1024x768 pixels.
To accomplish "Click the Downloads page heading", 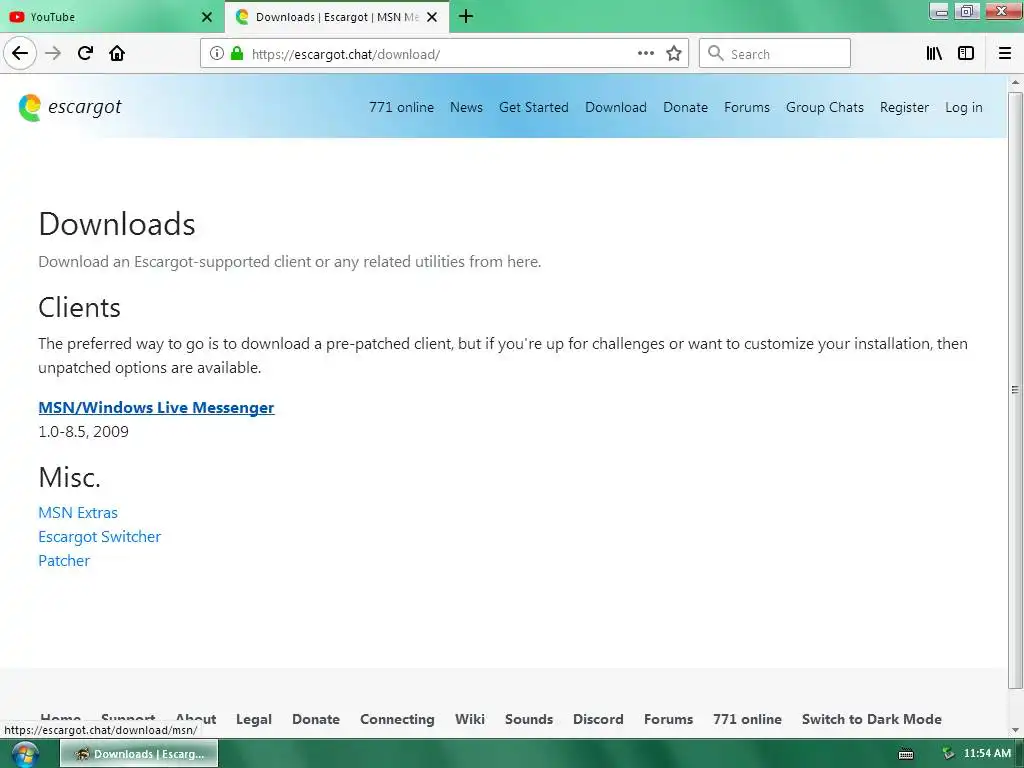I will click(117, 224).
